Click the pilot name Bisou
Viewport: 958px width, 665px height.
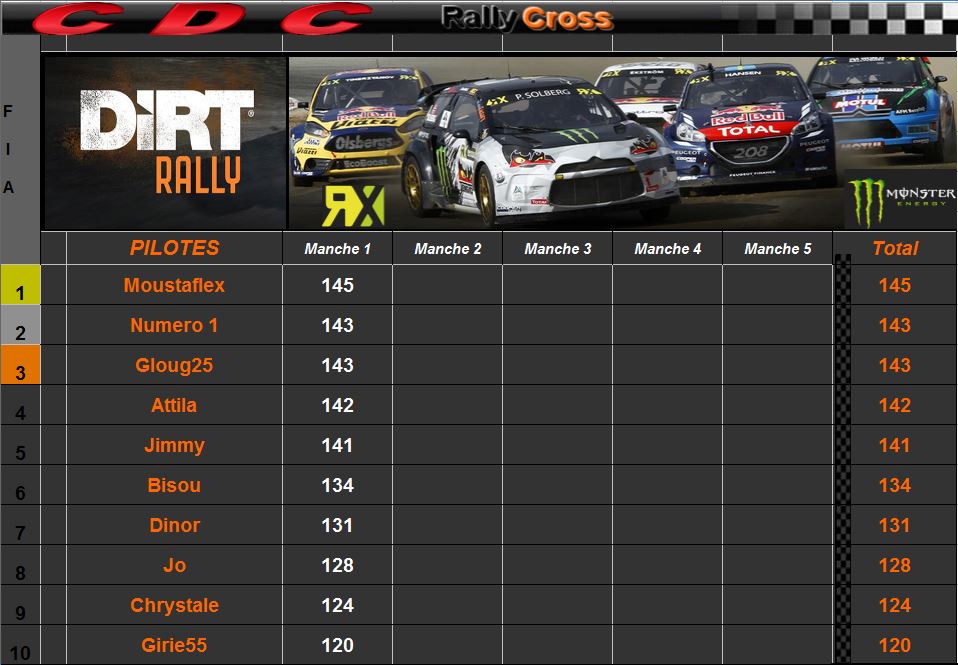point(174,485)
